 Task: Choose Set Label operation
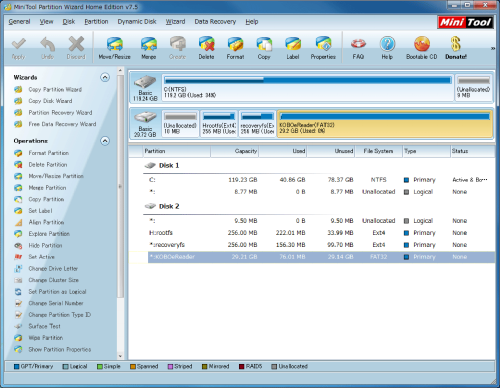[40, 211]
